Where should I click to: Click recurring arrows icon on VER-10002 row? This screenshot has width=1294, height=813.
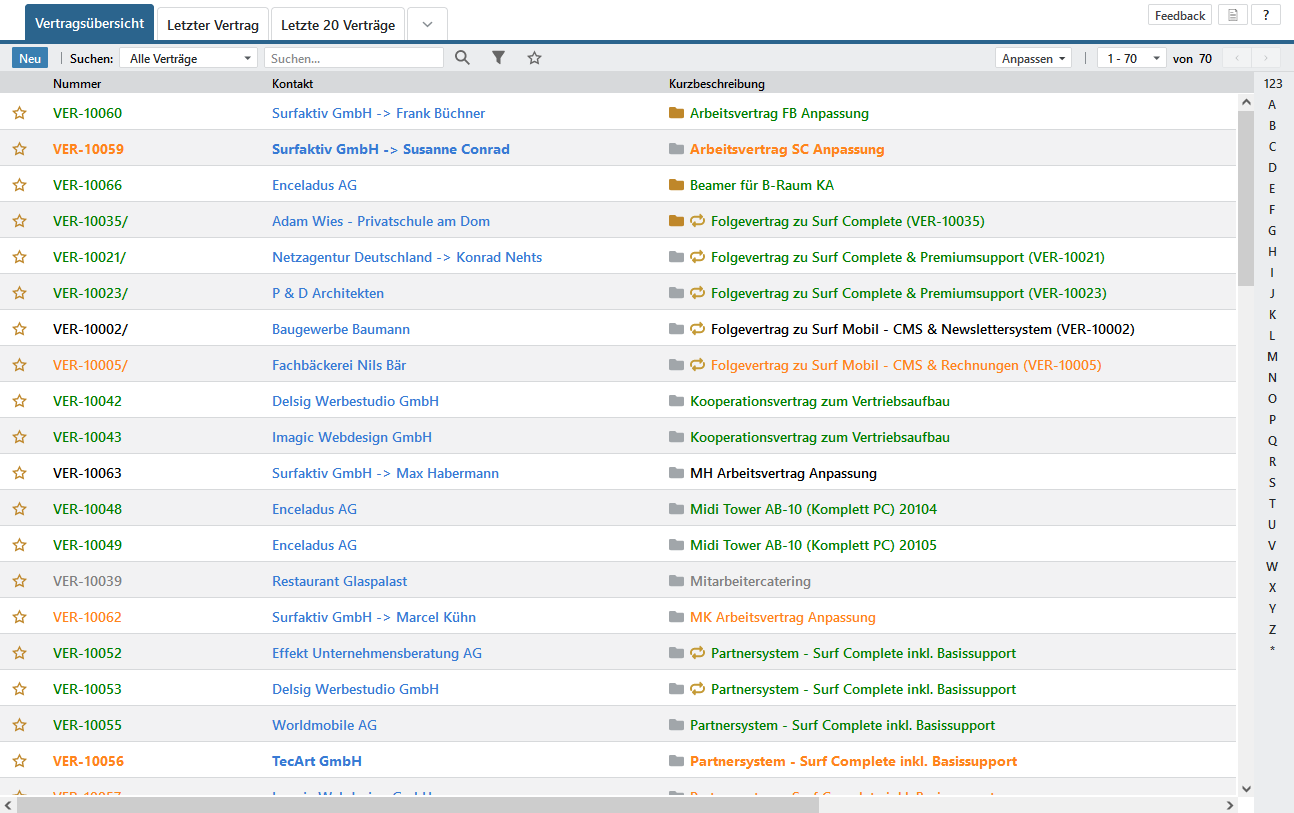pos(698,329)
